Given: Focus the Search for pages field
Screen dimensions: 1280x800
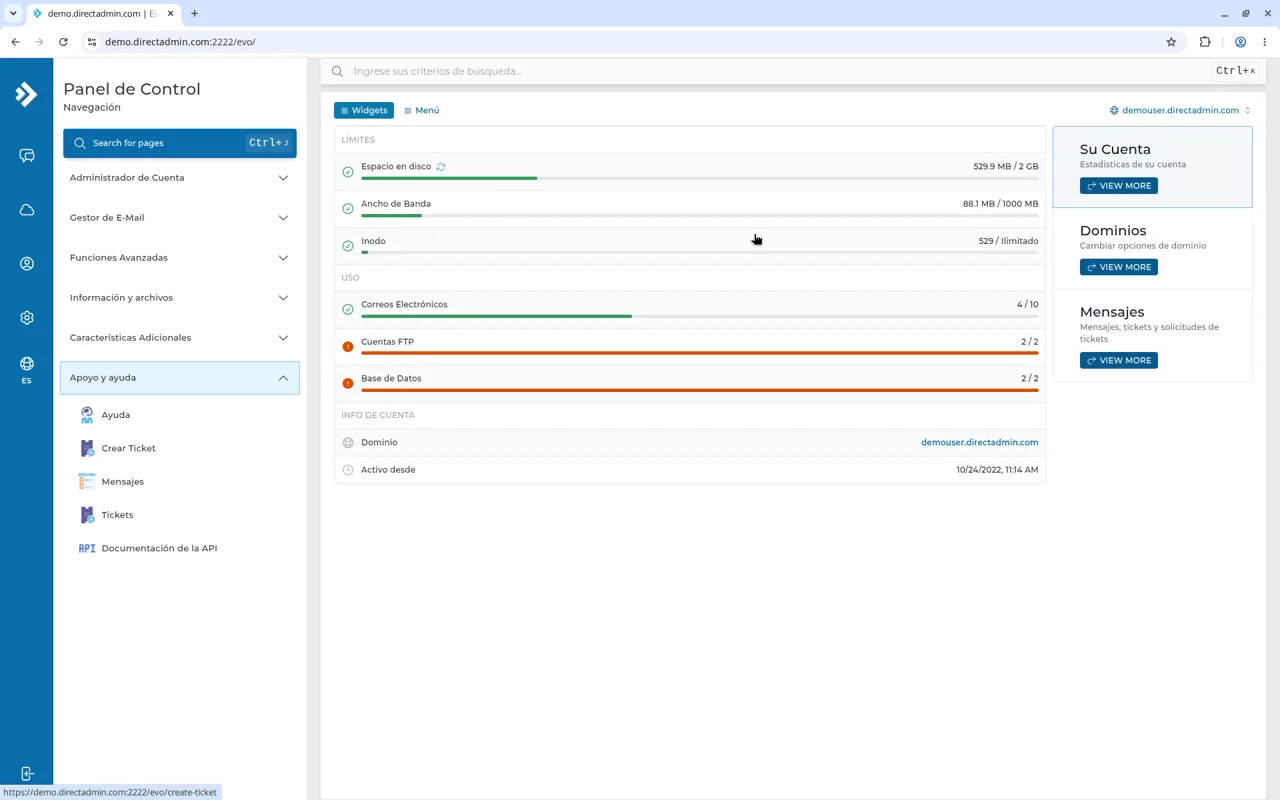Looking at the screenshot, I should [x=180, y=143].
